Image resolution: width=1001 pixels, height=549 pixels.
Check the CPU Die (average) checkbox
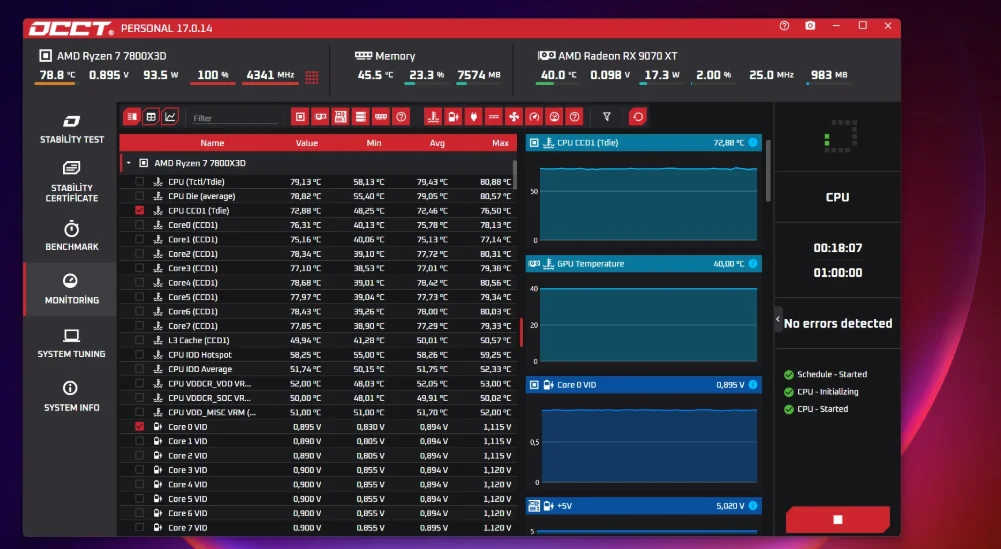click(139, 196)
